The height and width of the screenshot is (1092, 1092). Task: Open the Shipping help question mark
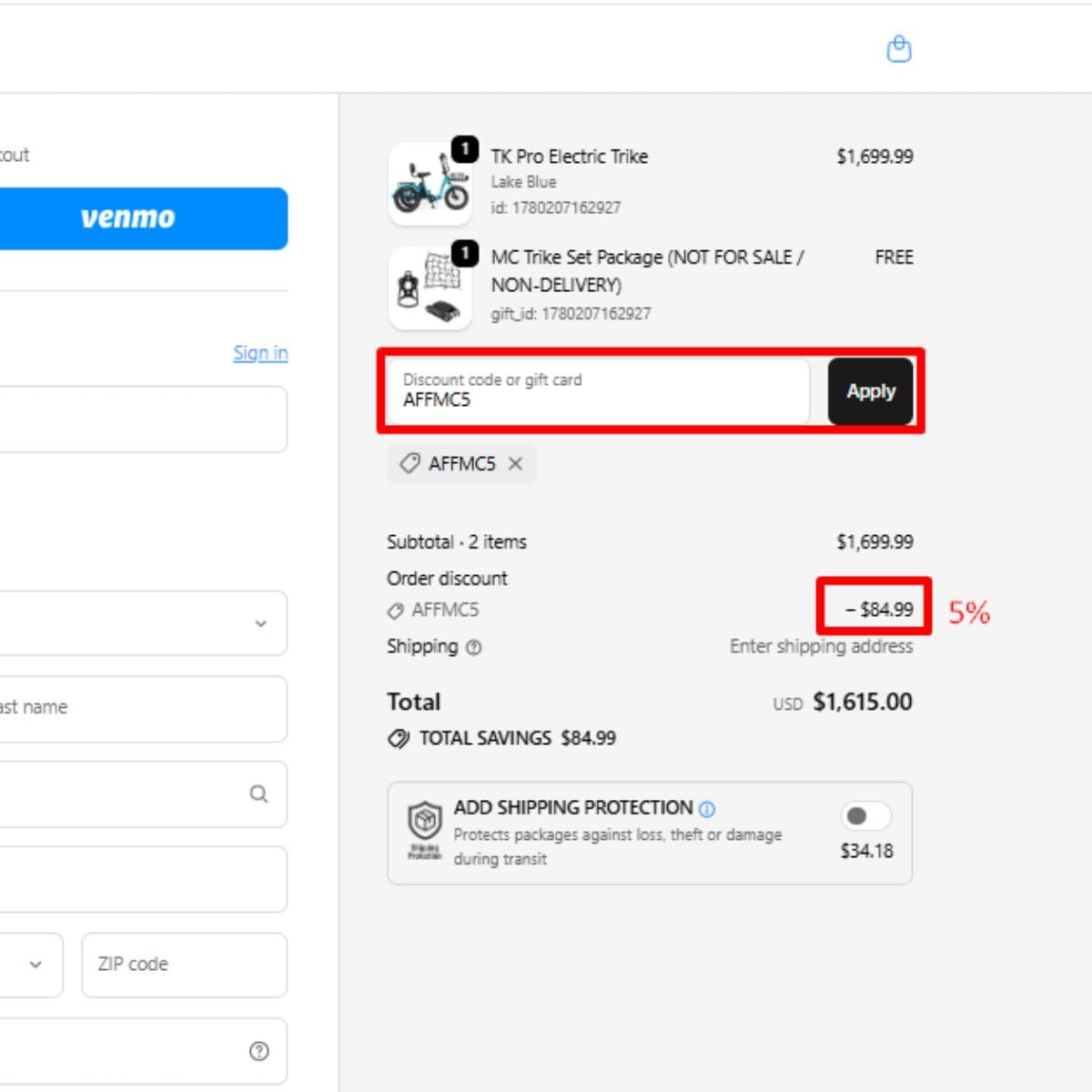pos(474,647)
